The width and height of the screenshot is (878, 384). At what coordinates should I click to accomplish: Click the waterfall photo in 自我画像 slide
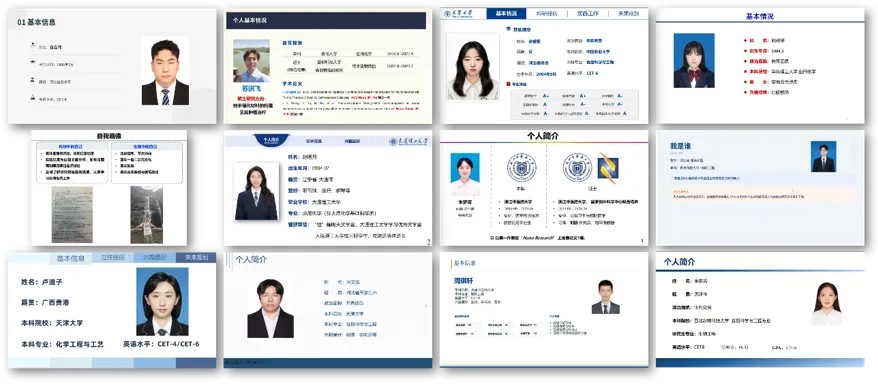pos(147,215)
